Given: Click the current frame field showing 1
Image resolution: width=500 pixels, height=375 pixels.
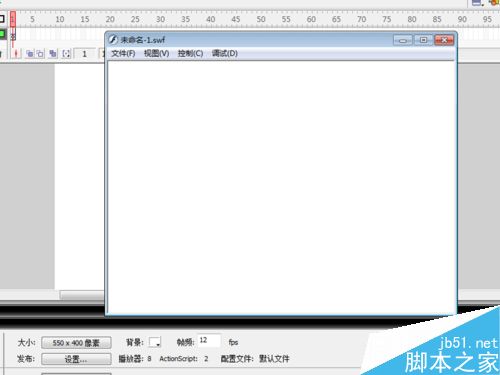Looking at the screenshot, I should point(84,54).
